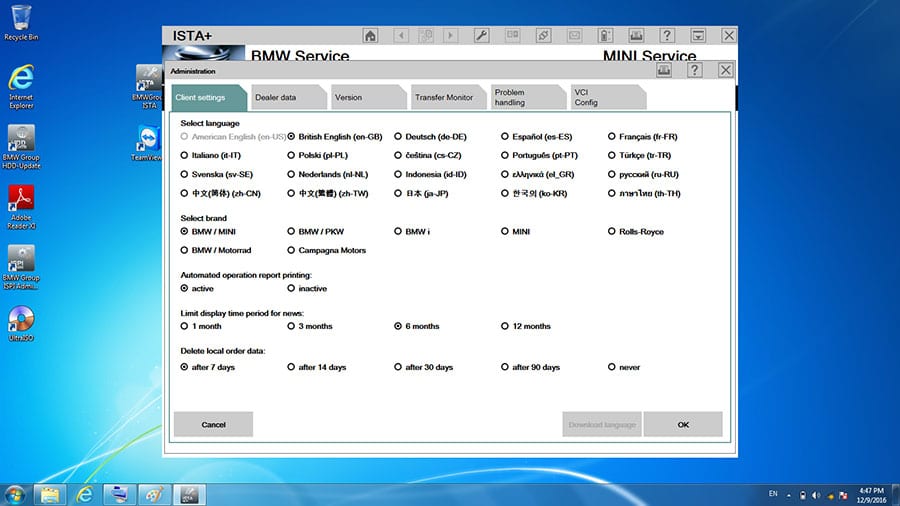Open Adobe Reader XI desktop icon
Screen dimensions: 900x506
pyautogui.click(x=21, y=207)
